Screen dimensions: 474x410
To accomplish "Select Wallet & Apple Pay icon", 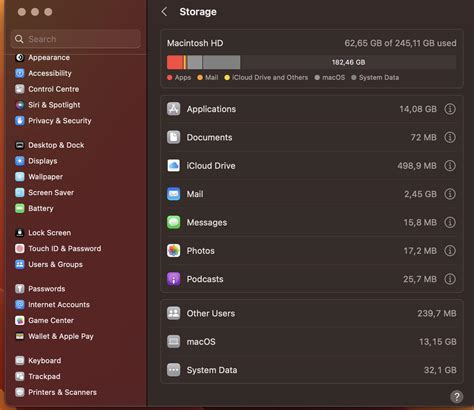I will pos(20,336).
